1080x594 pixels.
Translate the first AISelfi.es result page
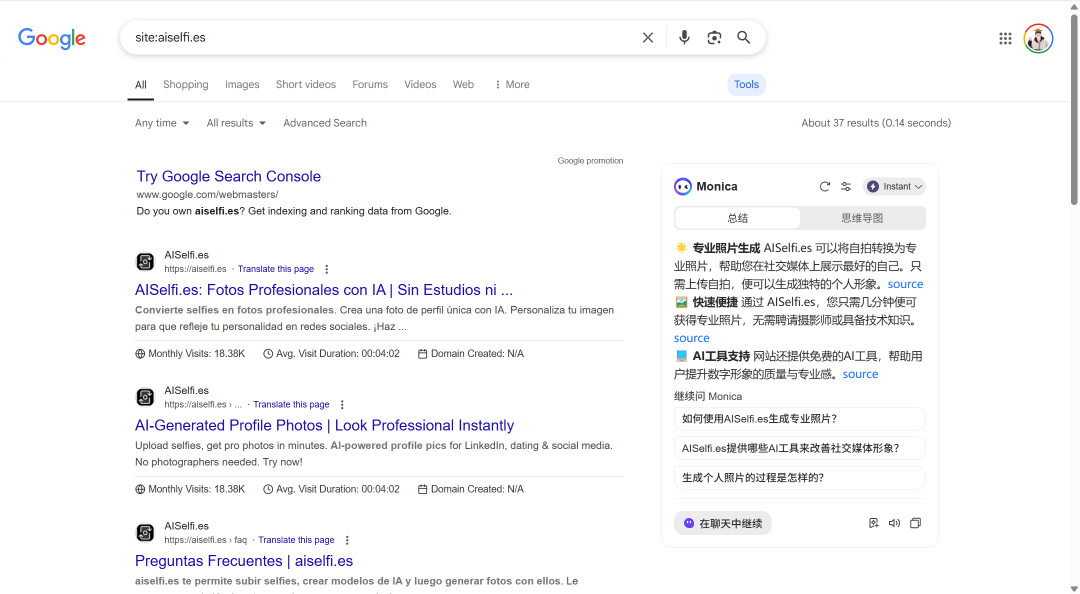[276, 269]
